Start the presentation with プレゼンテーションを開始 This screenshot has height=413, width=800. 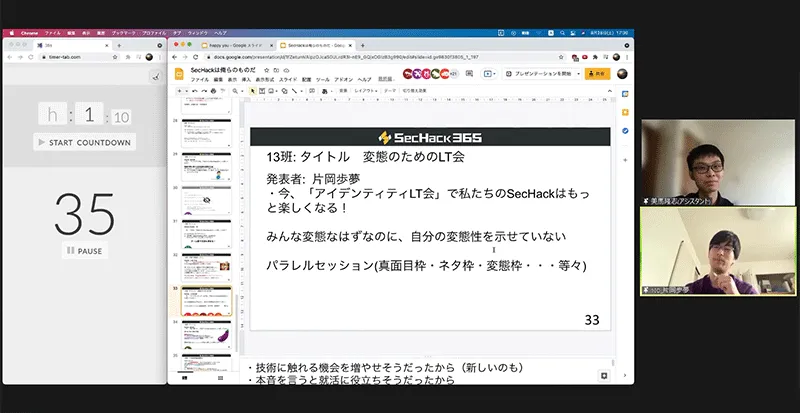539,74
